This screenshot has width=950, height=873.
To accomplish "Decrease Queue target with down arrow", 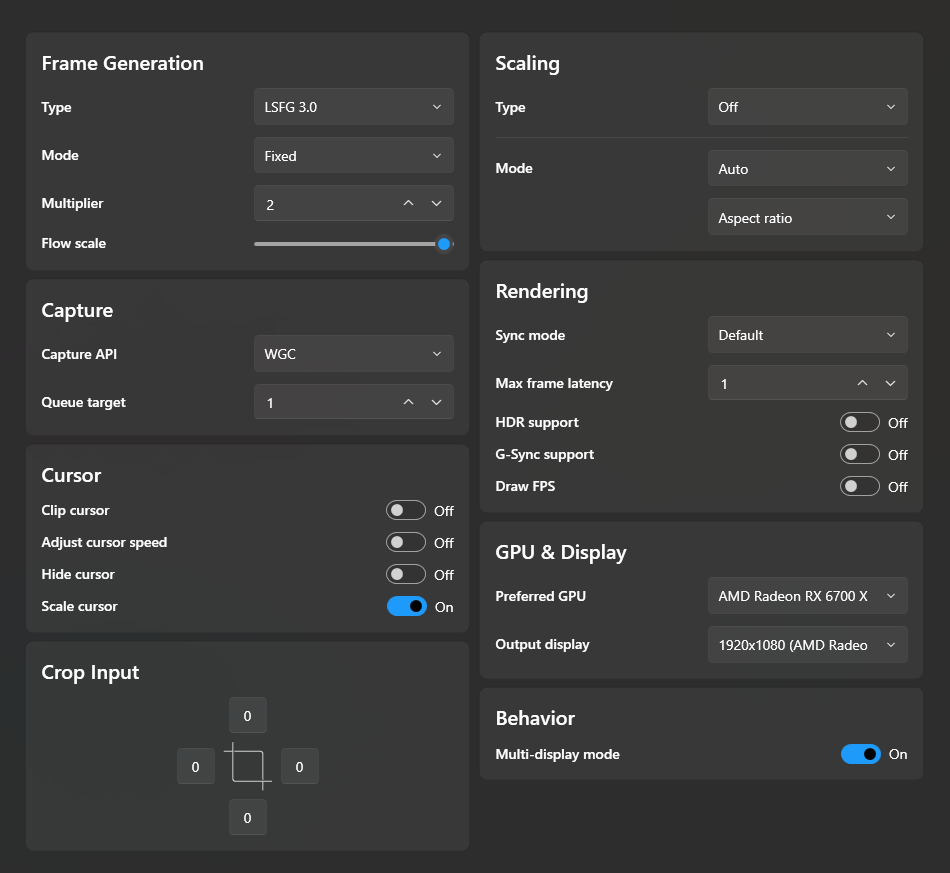I will point(436,402).
